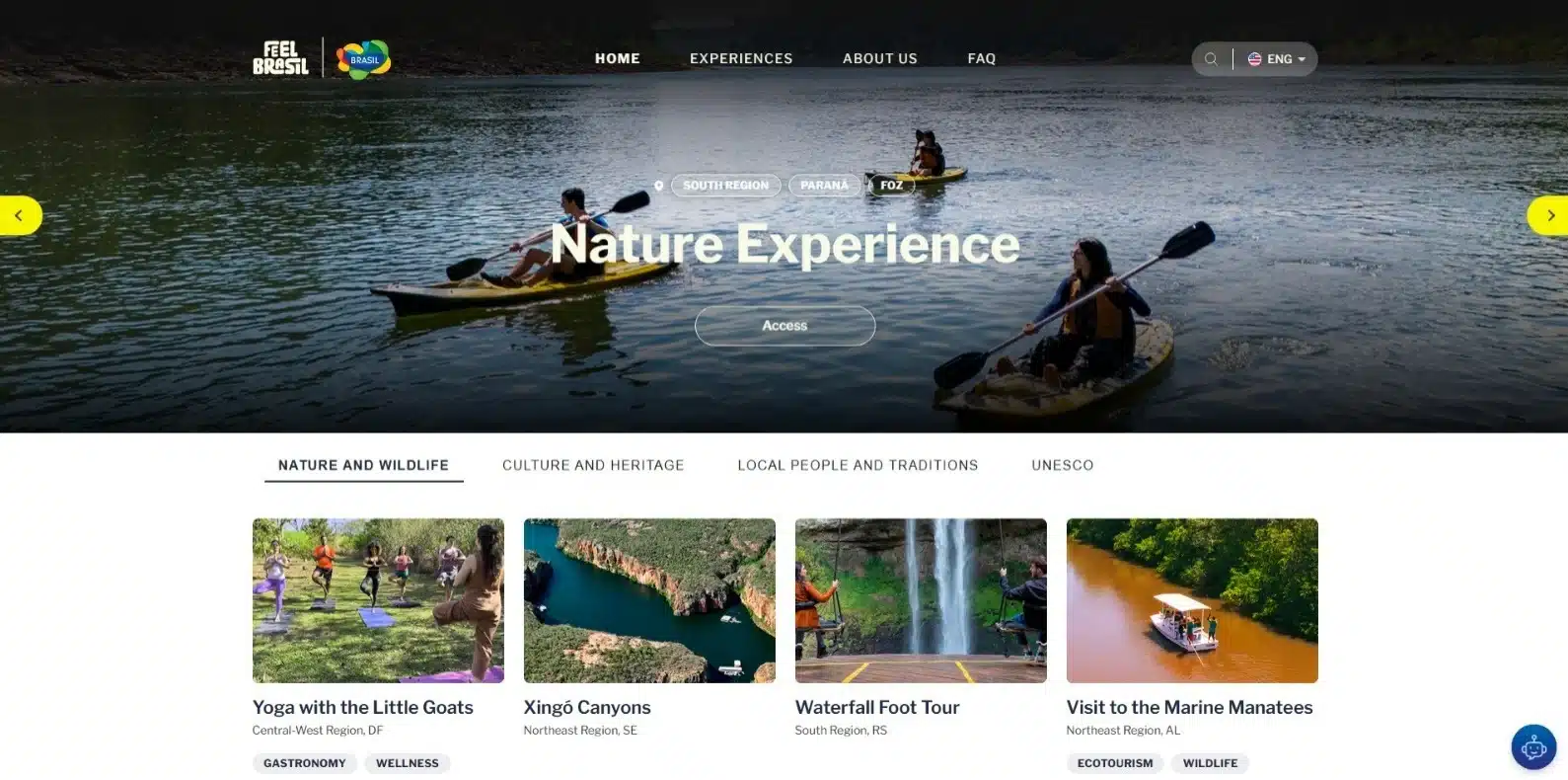Viewport: 1568px width, 780px height.
Task: Go to previous slide with left arrow
Action: (x=20, y=215)
